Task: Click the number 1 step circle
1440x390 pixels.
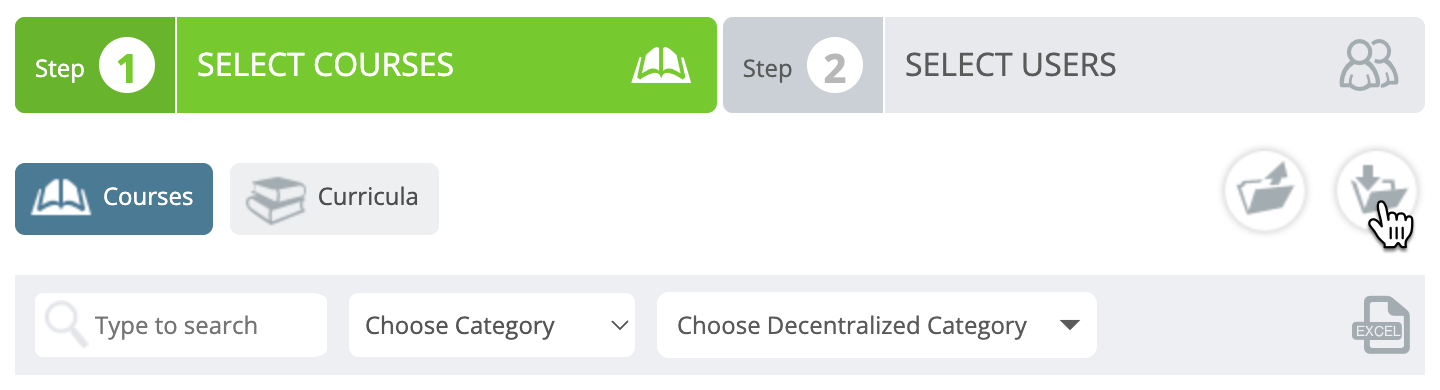Action: (127, 68)
